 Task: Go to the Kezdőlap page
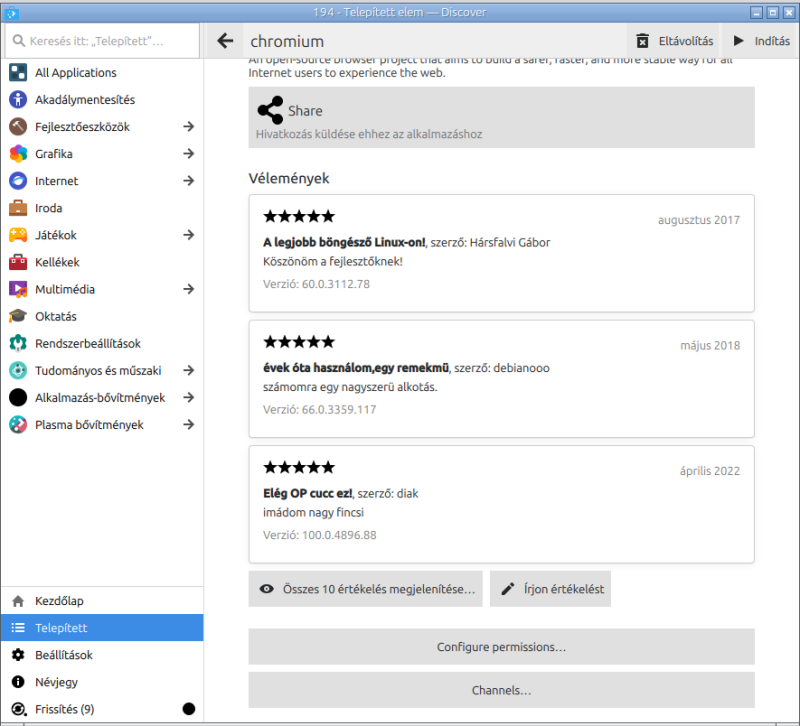click(102, 601)
